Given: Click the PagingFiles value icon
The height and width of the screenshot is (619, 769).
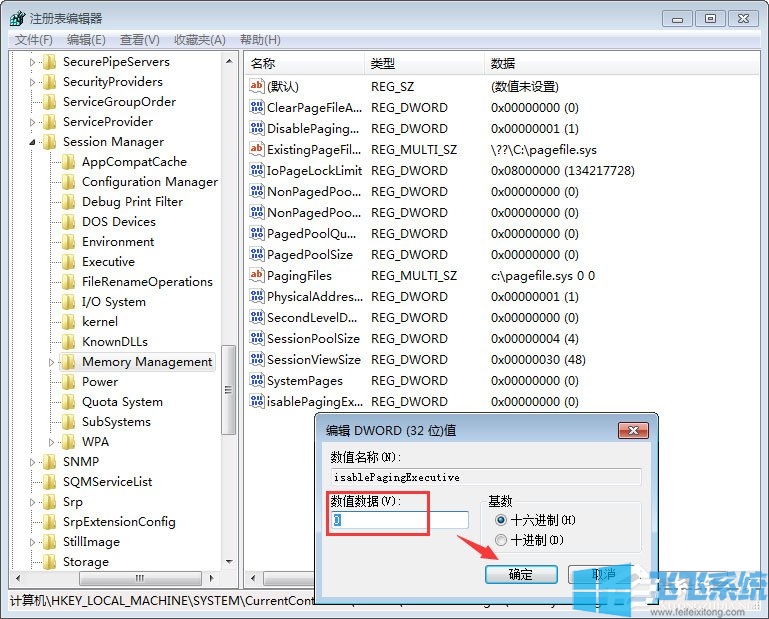Looking at the screenshot, I should 256,275.
